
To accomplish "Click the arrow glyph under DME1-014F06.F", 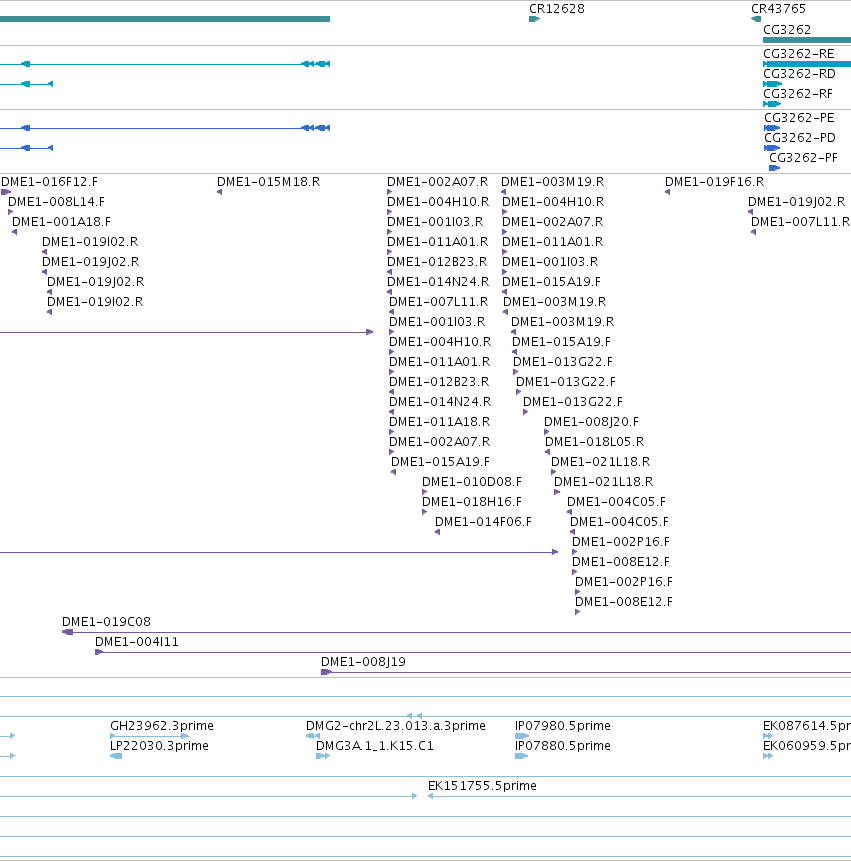I will pos(438,532).
